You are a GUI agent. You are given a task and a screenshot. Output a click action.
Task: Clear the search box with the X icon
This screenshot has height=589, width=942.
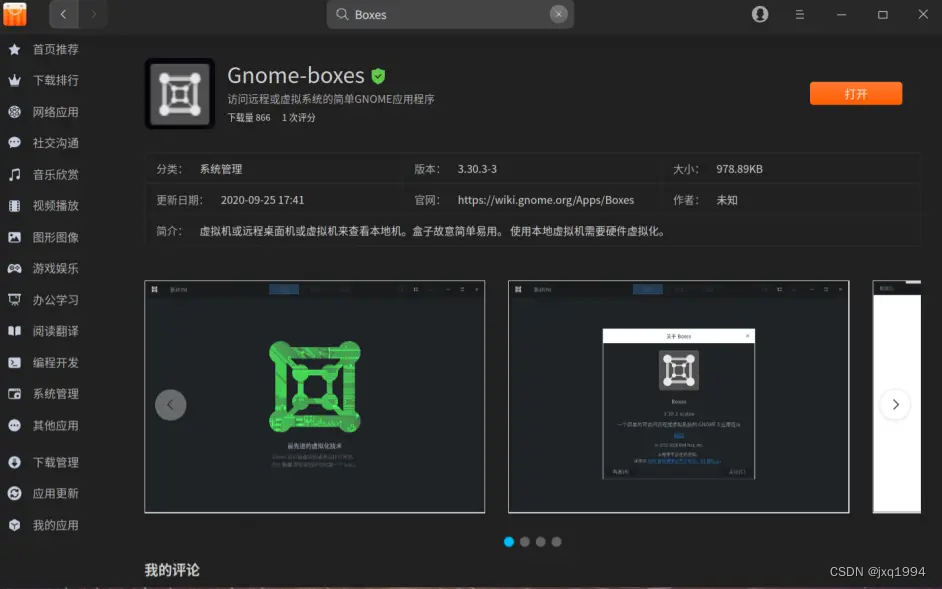pos(559,14)
